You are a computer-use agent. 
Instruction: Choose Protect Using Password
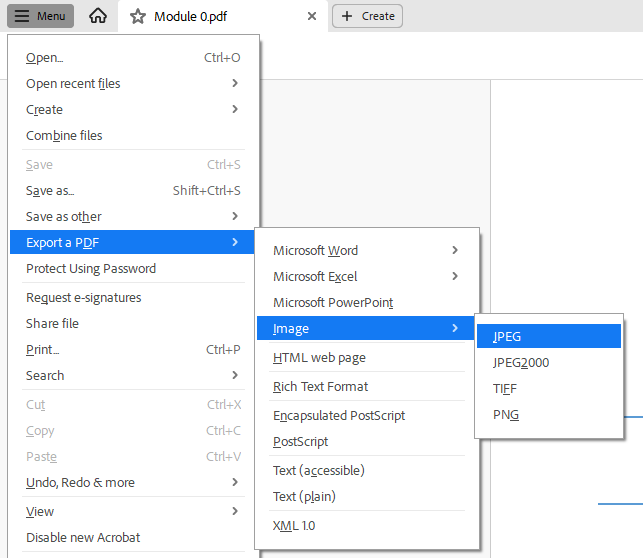(x=133, y=269)
